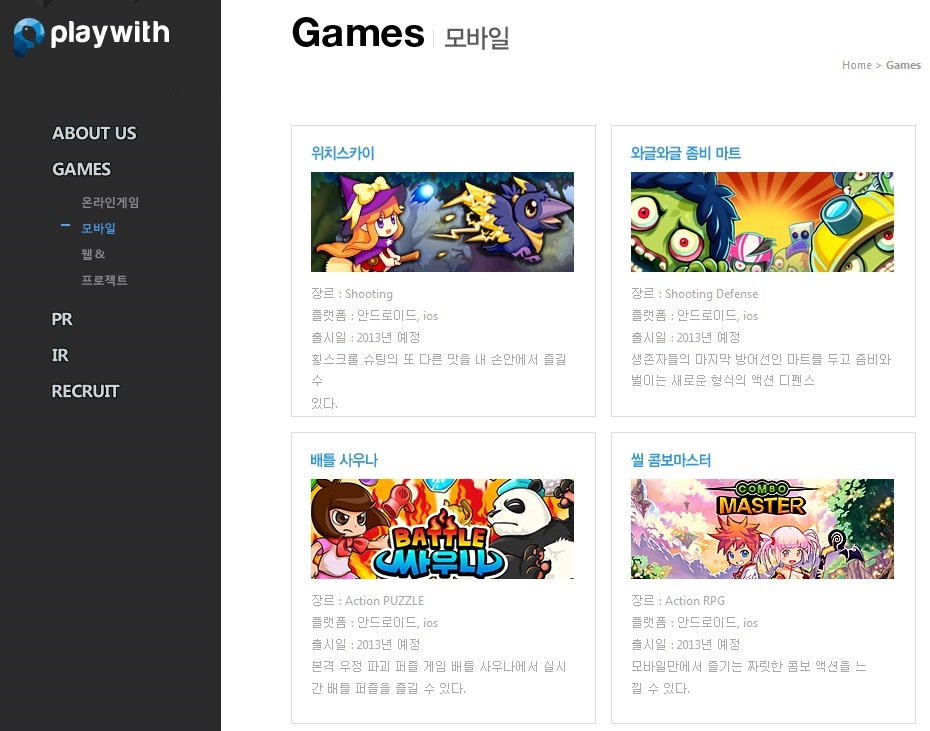This screenshot has width=930, height=731.
Task: Open the PR section
Action: (x=62, y=319)
